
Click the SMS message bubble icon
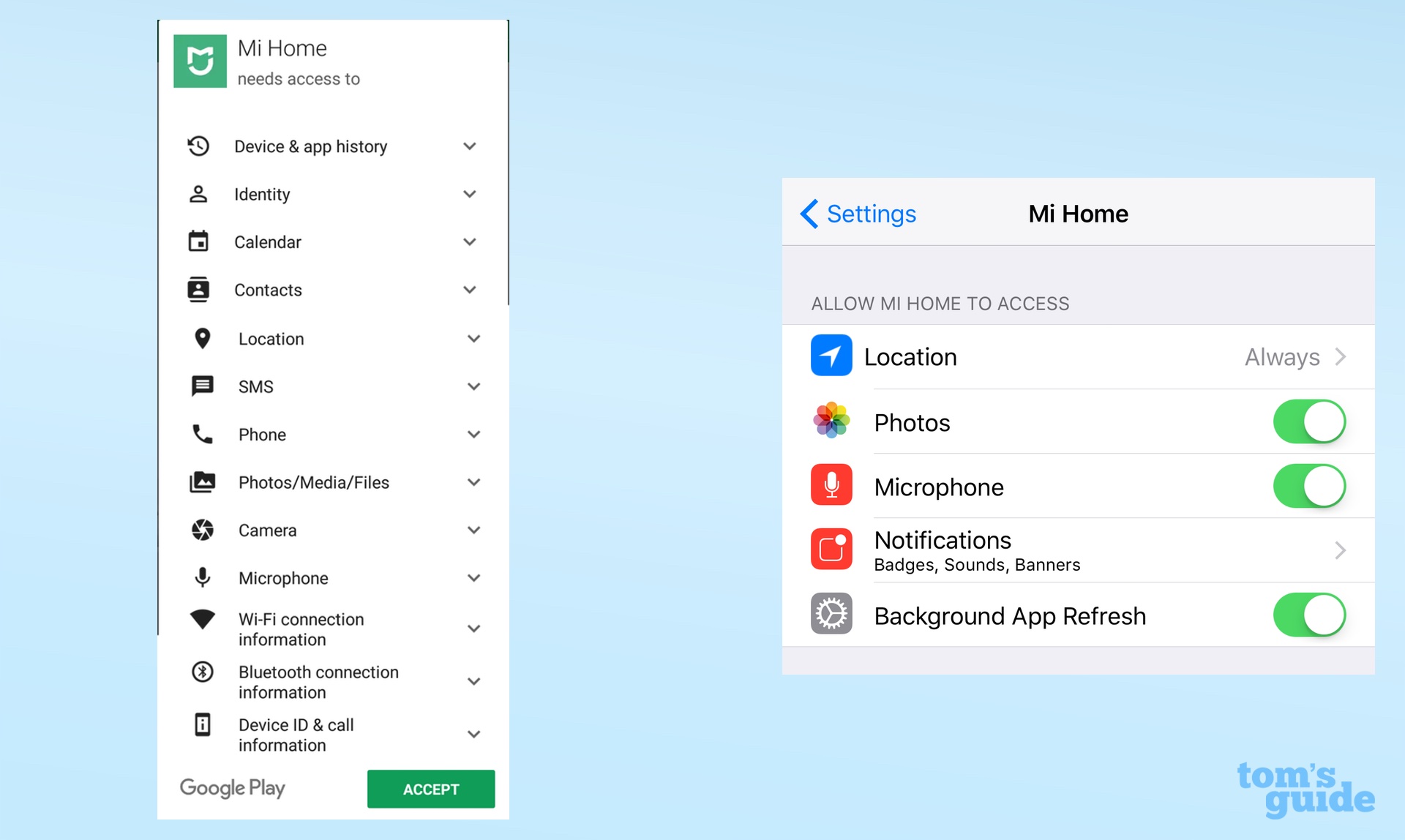click(x=203, y=386)
